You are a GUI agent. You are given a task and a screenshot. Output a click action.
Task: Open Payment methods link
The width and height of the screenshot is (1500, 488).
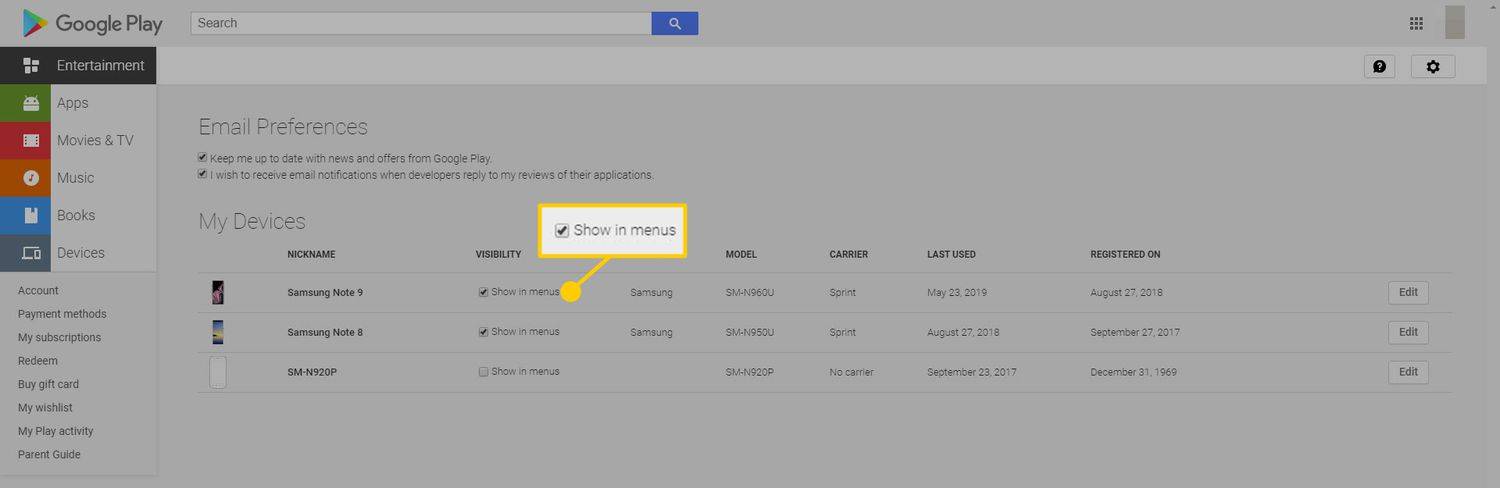[62, 314]
